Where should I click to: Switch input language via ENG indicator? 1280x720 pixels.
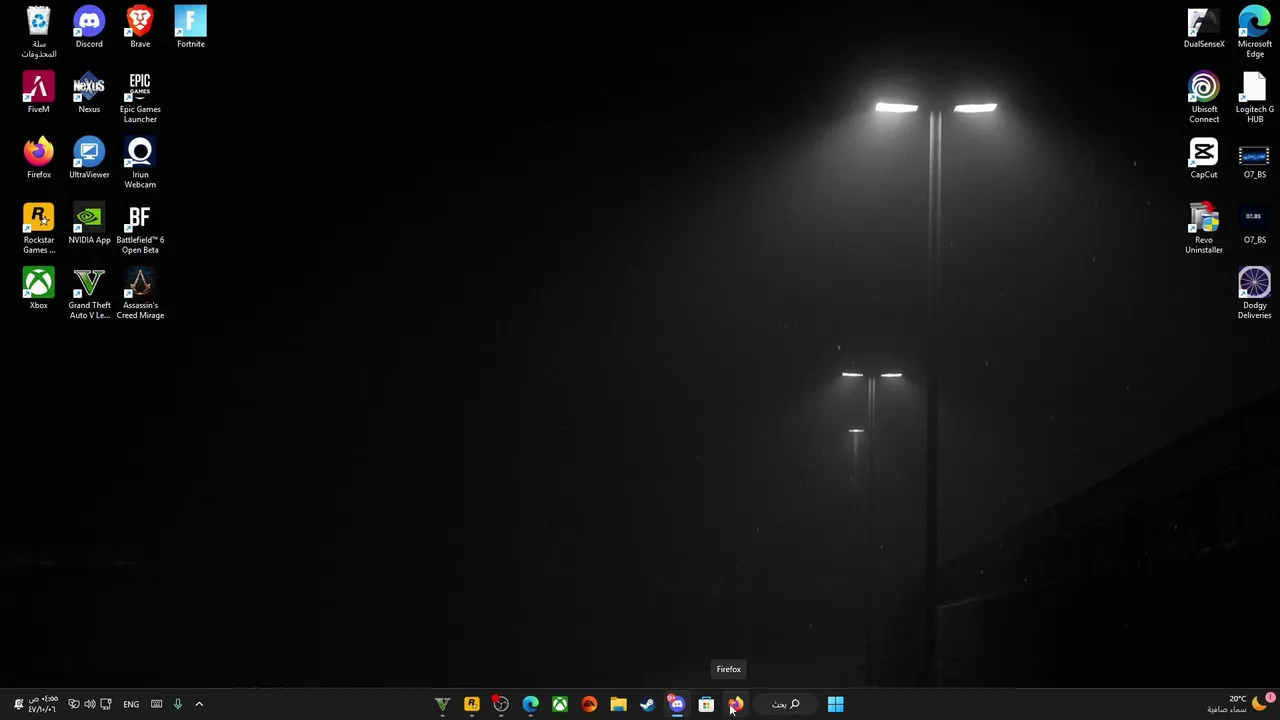click(131, 704)
